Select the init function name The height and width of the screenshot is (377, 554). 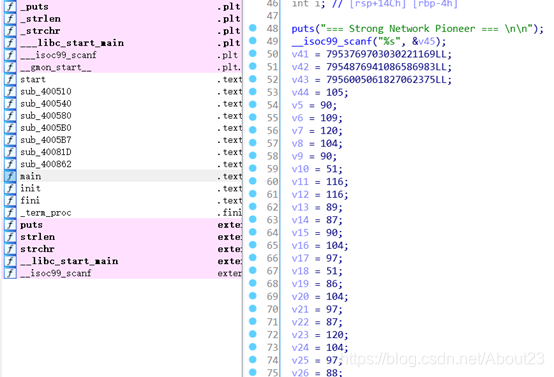tap(30, 188)
